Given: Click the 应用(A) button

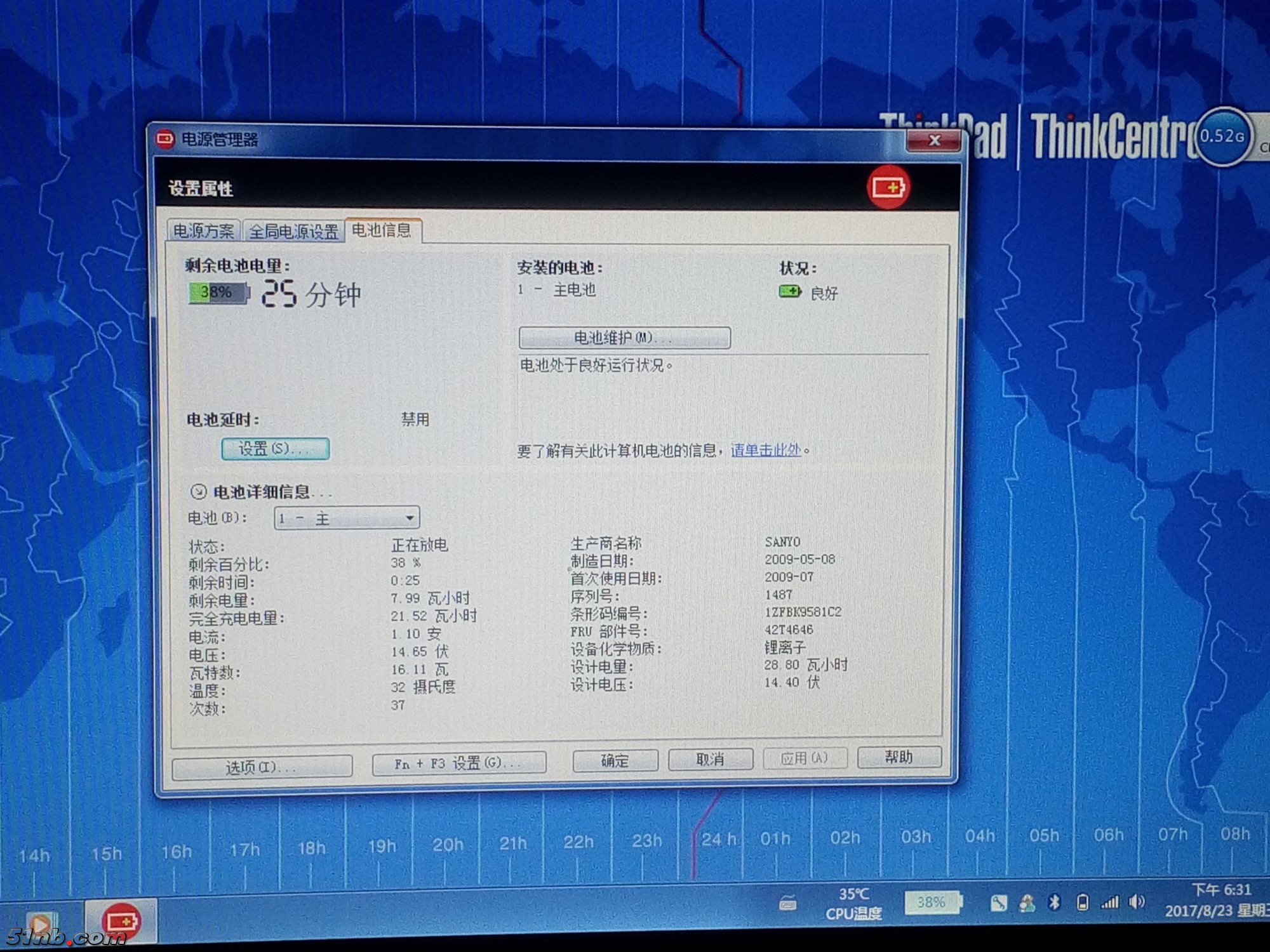Looking at the screenshot, I should click(x=805, y=758).
